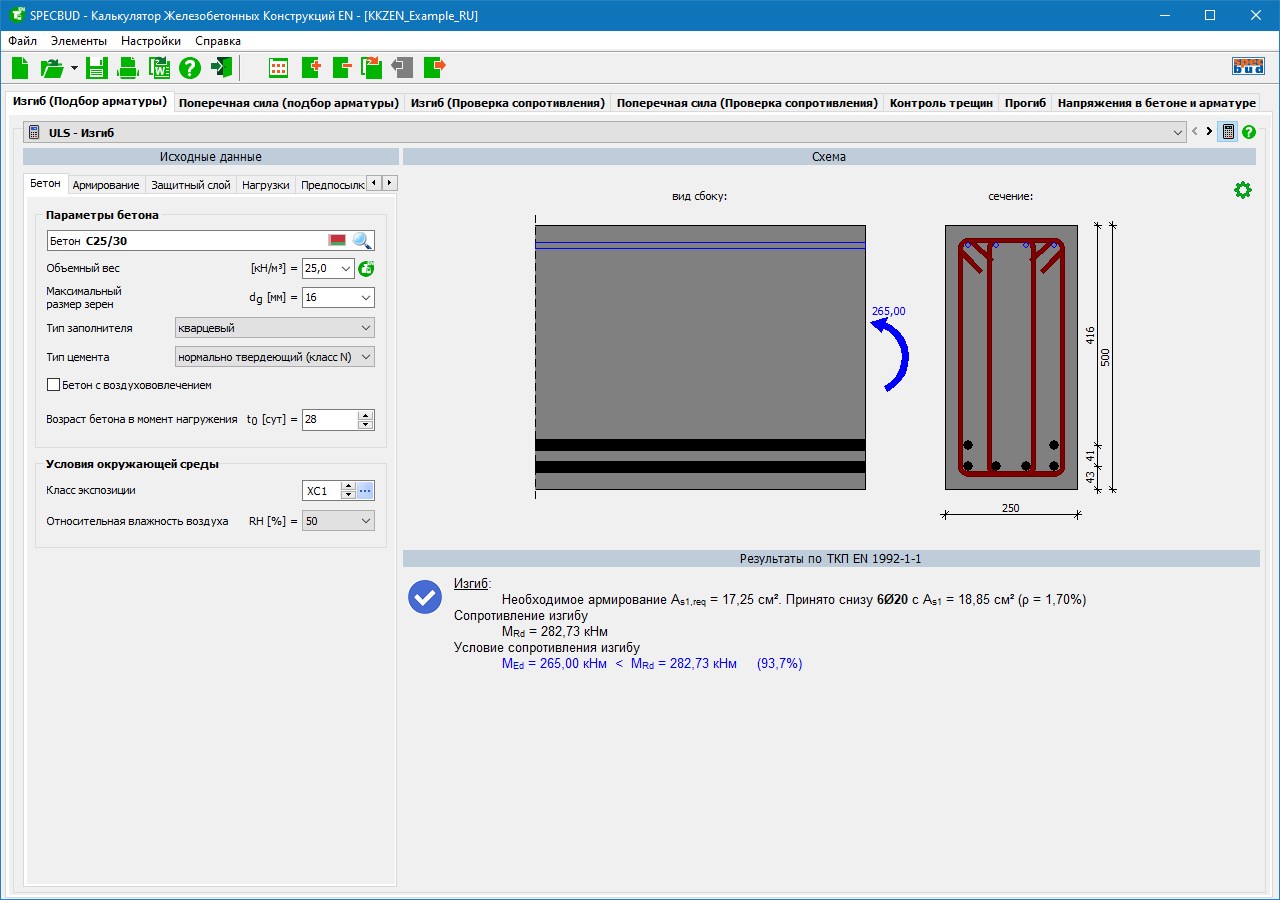Create a new file from toolbar
The width and height of the screenshot is (1280, 900).
20,68
